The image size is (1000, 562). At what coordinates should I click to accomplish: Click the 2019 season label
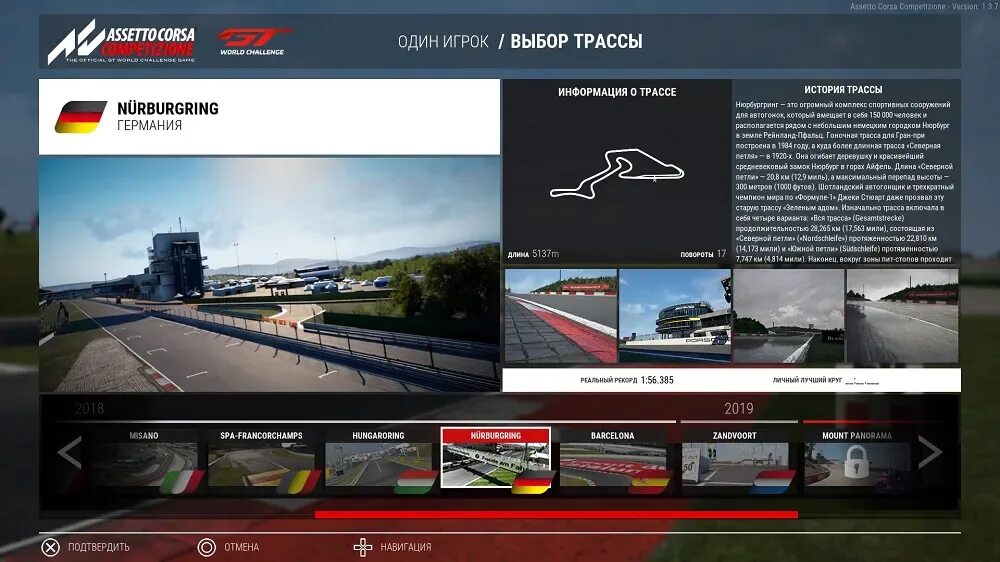coord(739,408)
